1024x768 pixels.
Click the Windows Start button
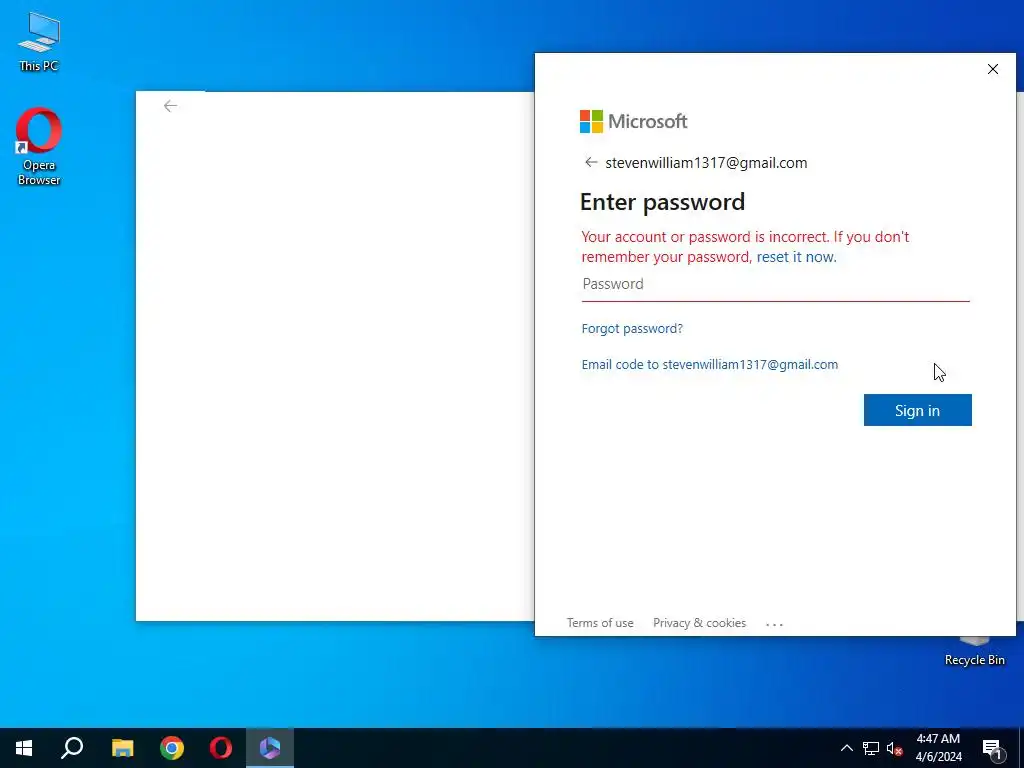tap(24, 748)
